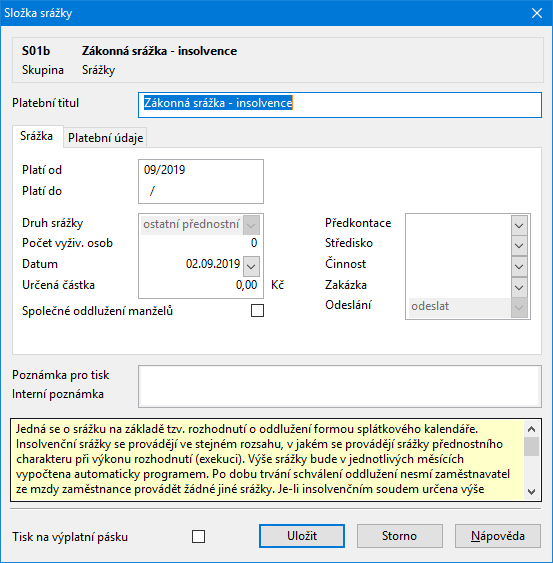This screenshot has height=563, width=553.
Task: Cancel with the Storno button
Action: click(x=399, y=536)
